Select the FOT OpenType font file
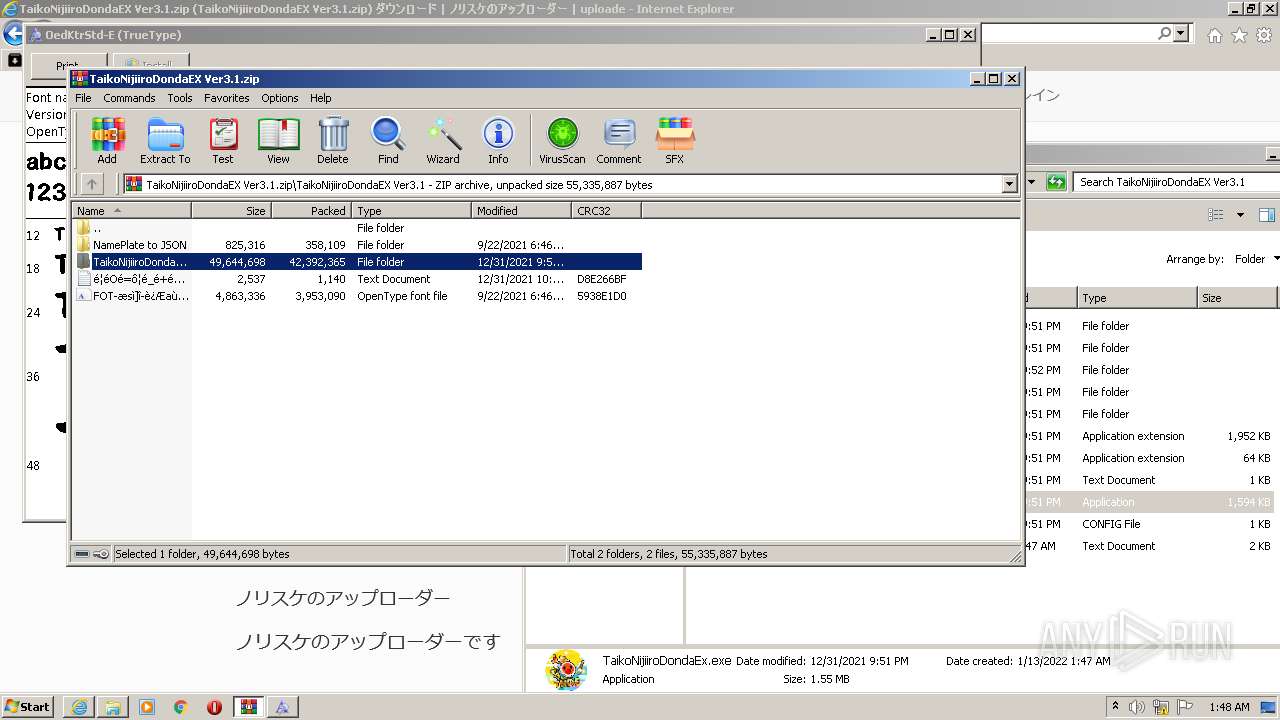 (x=357, y=296)
